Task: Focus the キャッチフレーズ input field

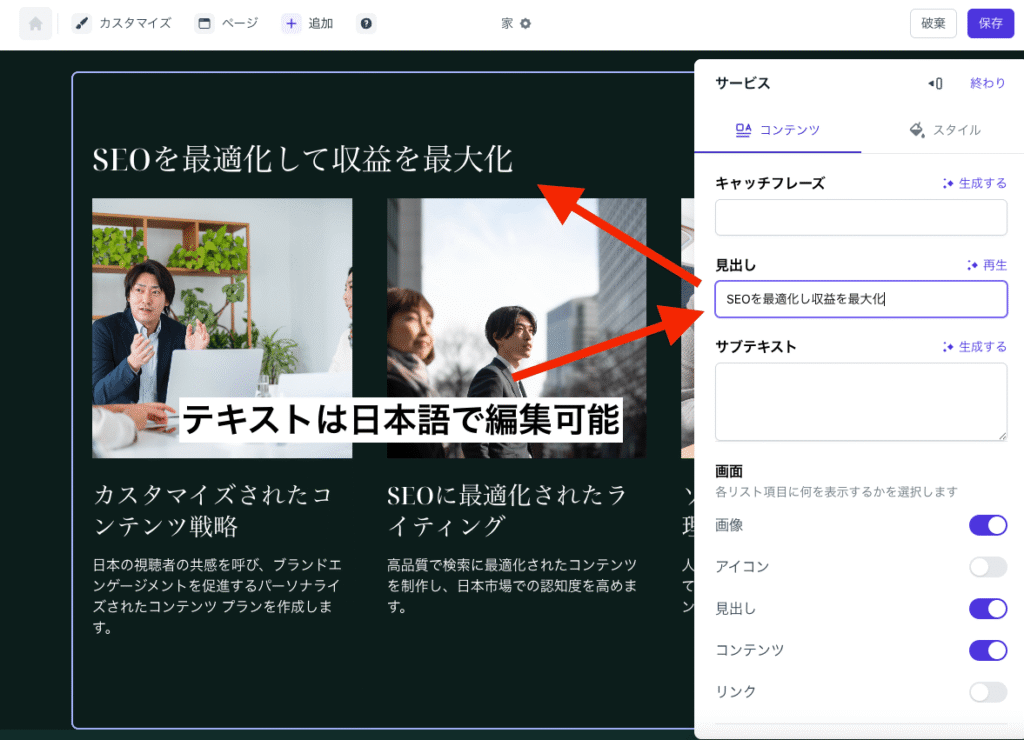Action: pyautogui.click(x=861, y=217)
